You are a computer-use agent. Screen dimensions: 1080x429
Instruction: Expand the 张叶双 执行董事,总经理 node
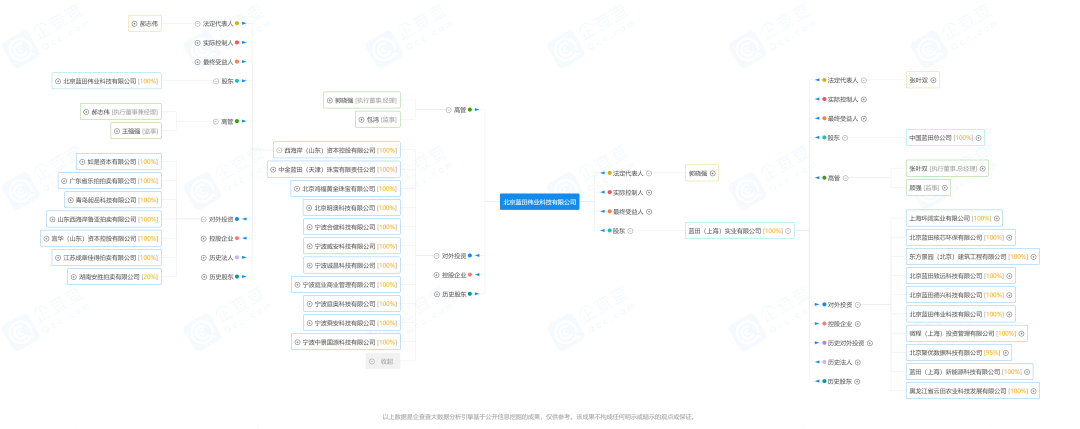pyautogui.click(x=983, y=168)
